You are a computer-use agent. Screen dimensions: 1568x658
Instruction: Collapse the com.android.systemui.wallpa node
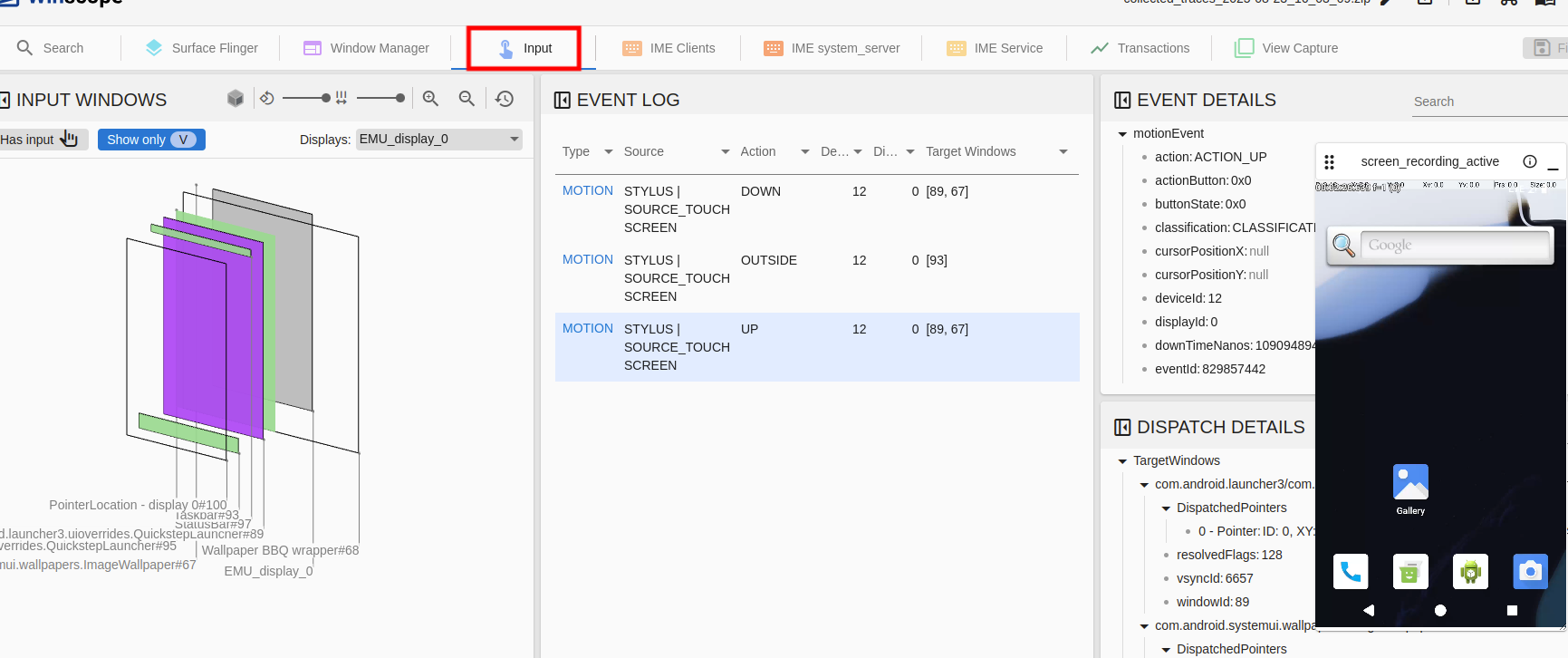tap(1144, 626)
